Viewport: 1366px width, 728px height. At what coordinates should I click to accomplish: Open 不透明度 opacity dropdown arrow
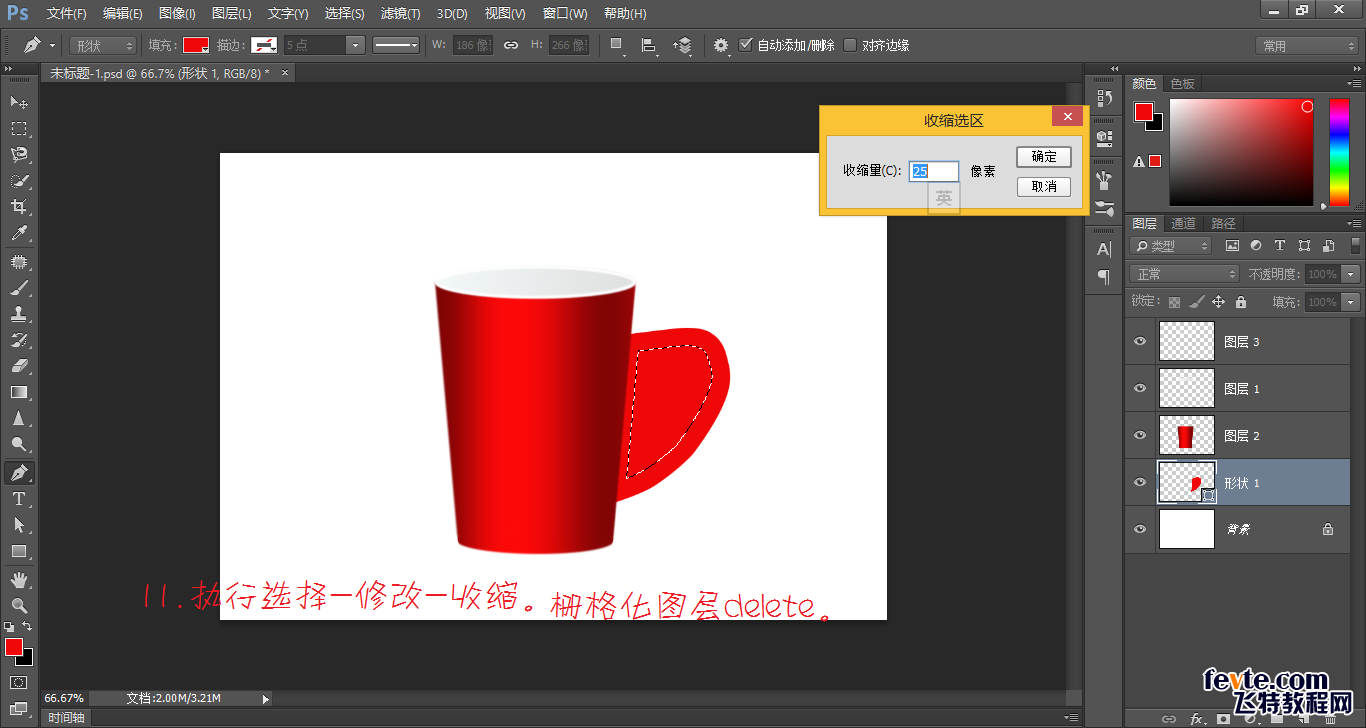click(x=1352, y=274)
